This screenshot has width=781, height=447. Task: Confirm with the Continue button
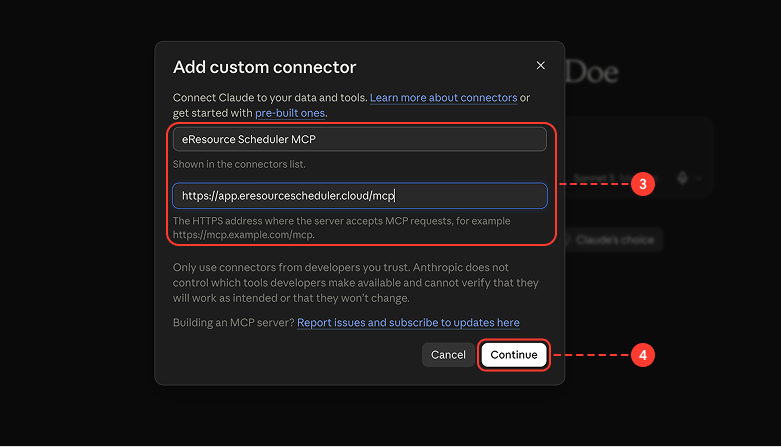(x=514, y=355)
